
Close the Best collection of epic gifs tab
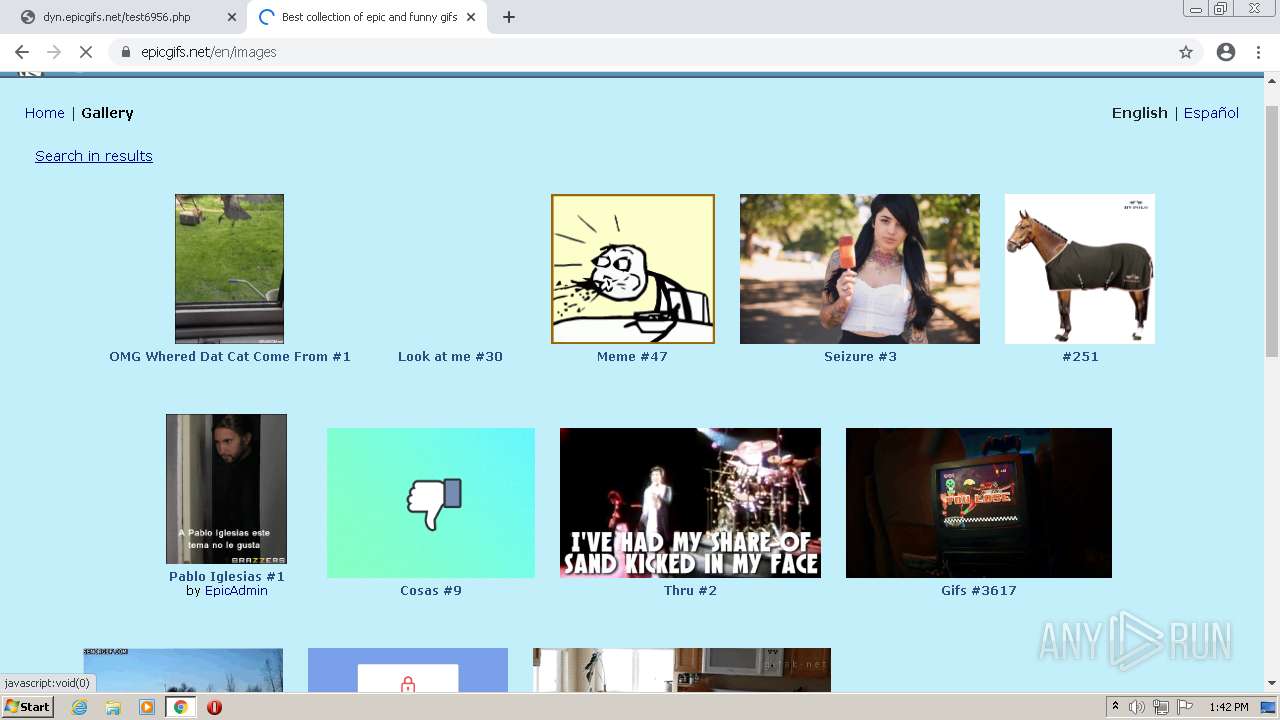point(471,17)
